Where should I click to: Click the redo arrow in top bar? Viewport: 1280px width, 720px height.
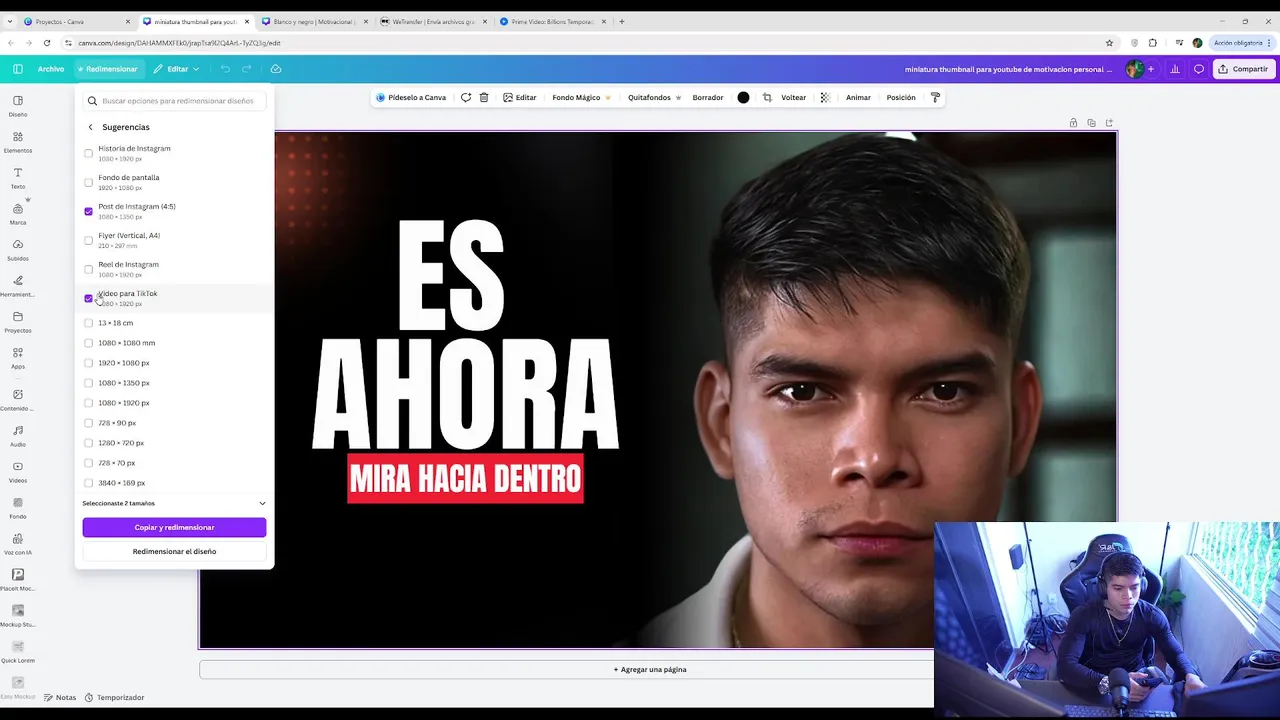pyautogui.click(x=247, y=69)
